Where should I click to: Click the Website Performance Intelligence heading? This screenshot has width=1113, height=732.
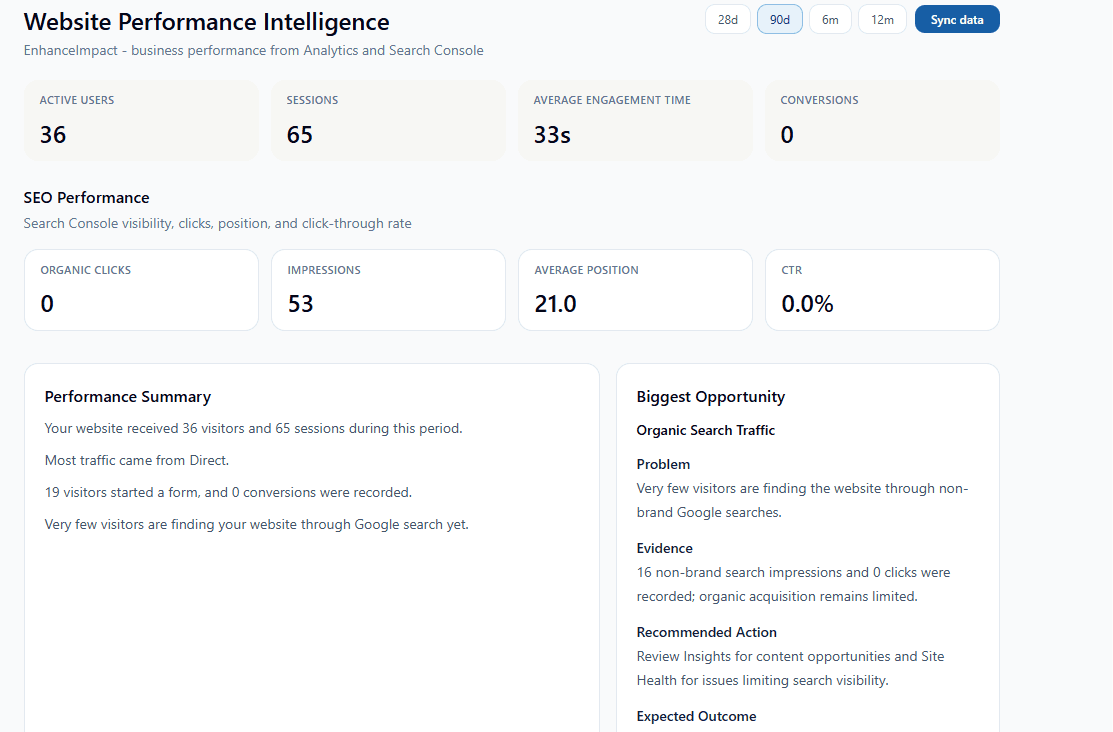pos(207,22)
